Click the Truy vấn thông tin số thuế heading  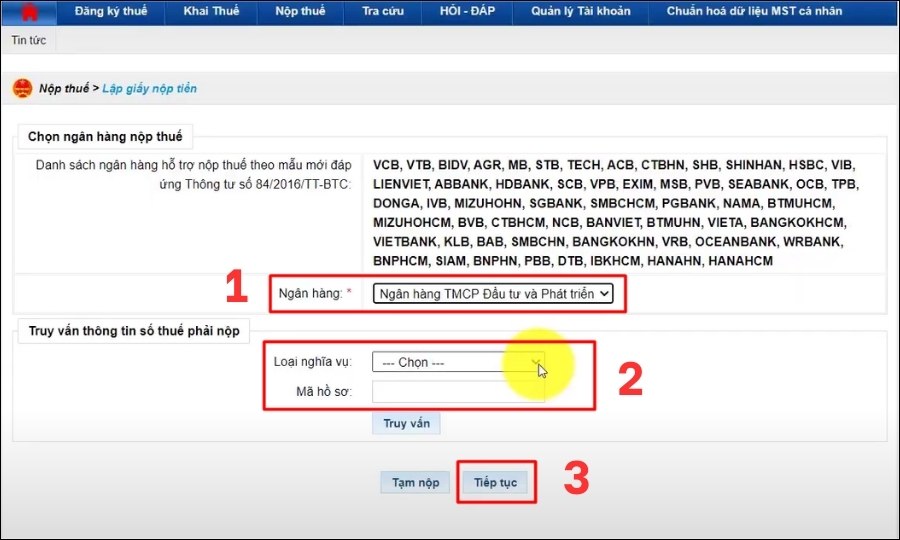point(133,331)
